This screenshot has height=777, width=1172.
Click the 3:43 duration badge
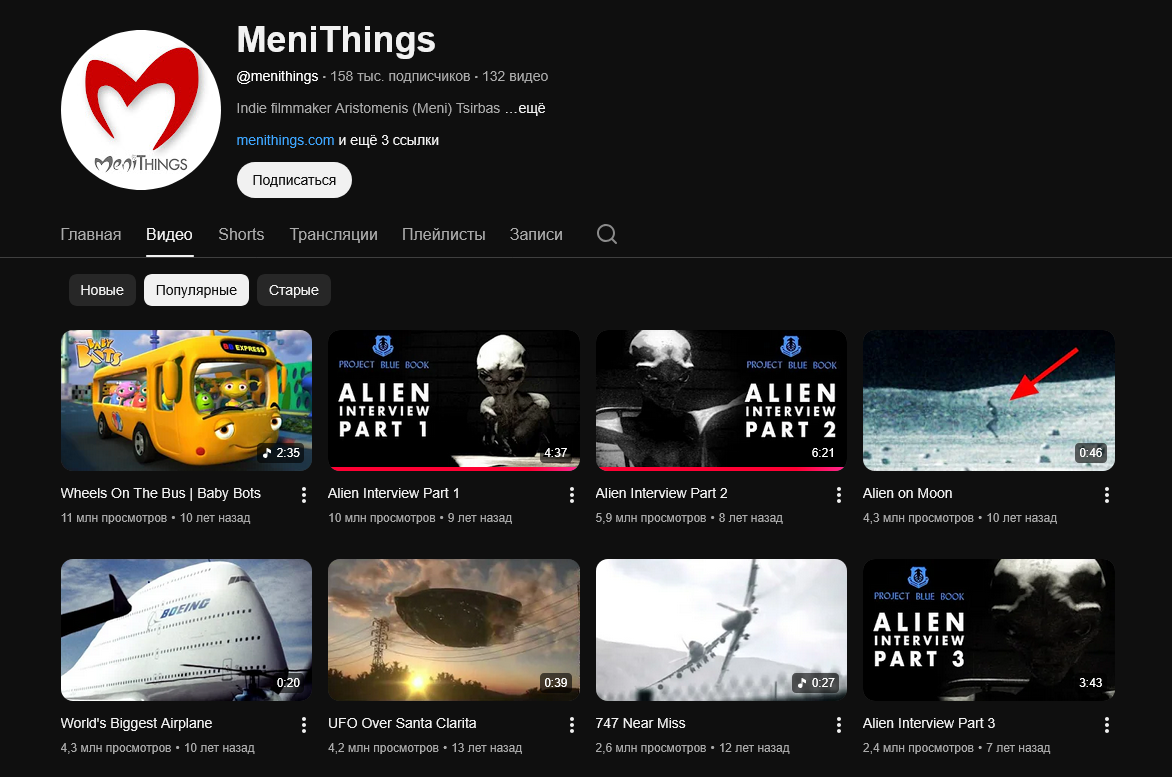[1091, 683]
